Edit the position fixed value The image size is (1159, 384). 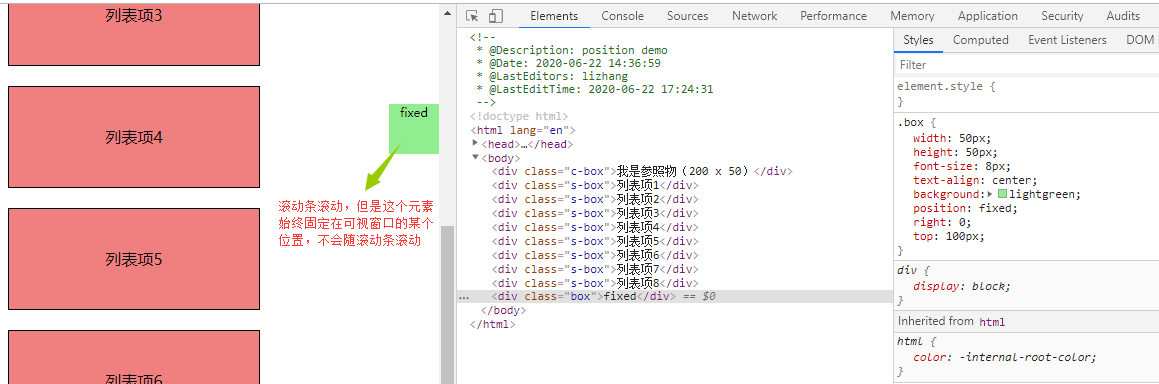(x=996, y=208)
